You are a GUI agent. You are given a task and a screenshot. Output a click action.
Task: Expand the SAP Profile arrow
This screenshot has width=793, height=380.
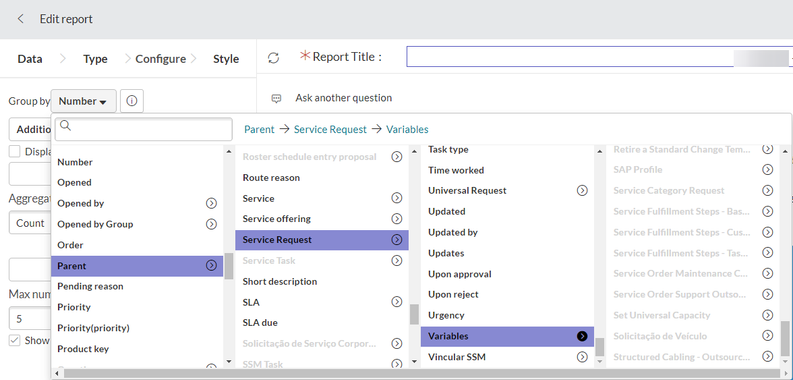768,170
